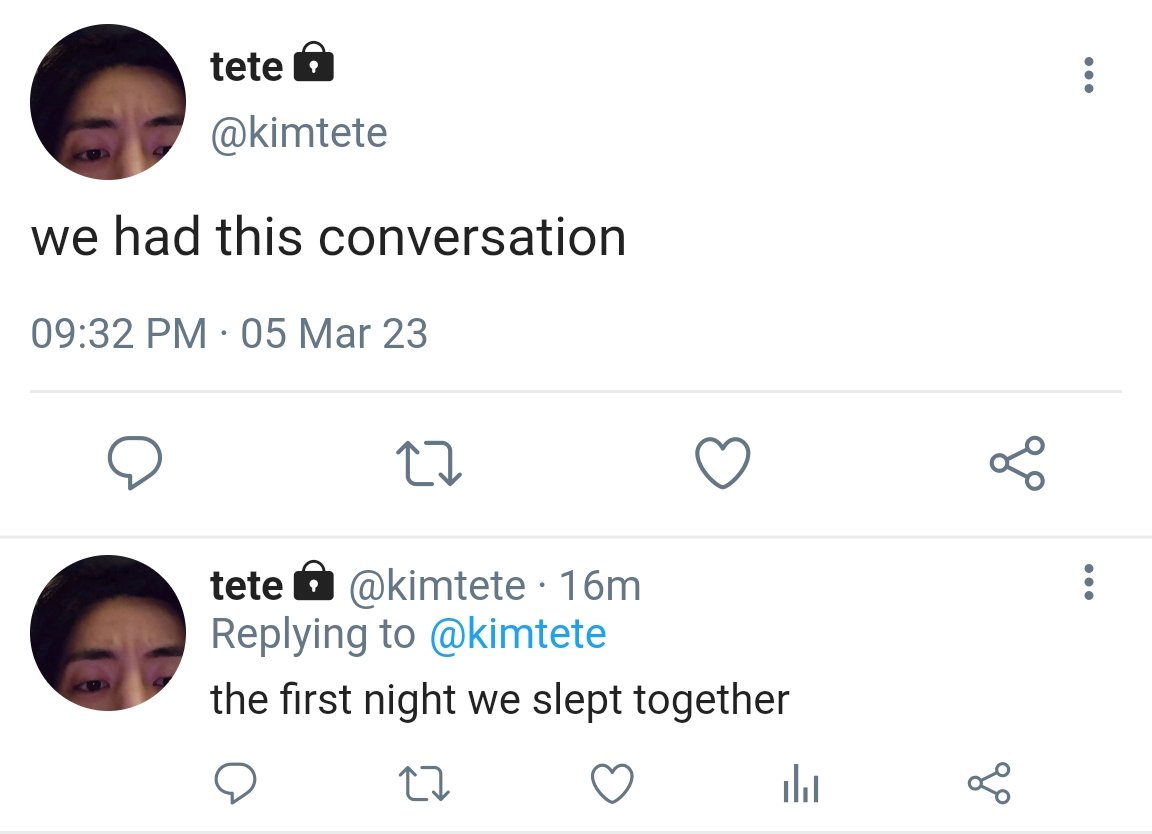1152x834 pixels.
Task: Click the 16m timestamp on reply
Action: (x=600, y=585)
